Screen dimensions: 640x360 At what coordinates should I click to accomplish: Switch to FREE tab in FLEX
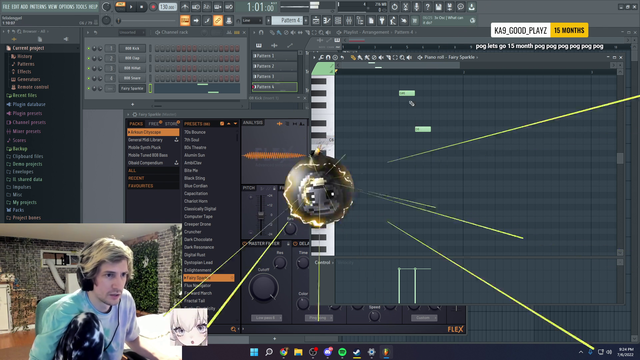[x=154, y=124]
